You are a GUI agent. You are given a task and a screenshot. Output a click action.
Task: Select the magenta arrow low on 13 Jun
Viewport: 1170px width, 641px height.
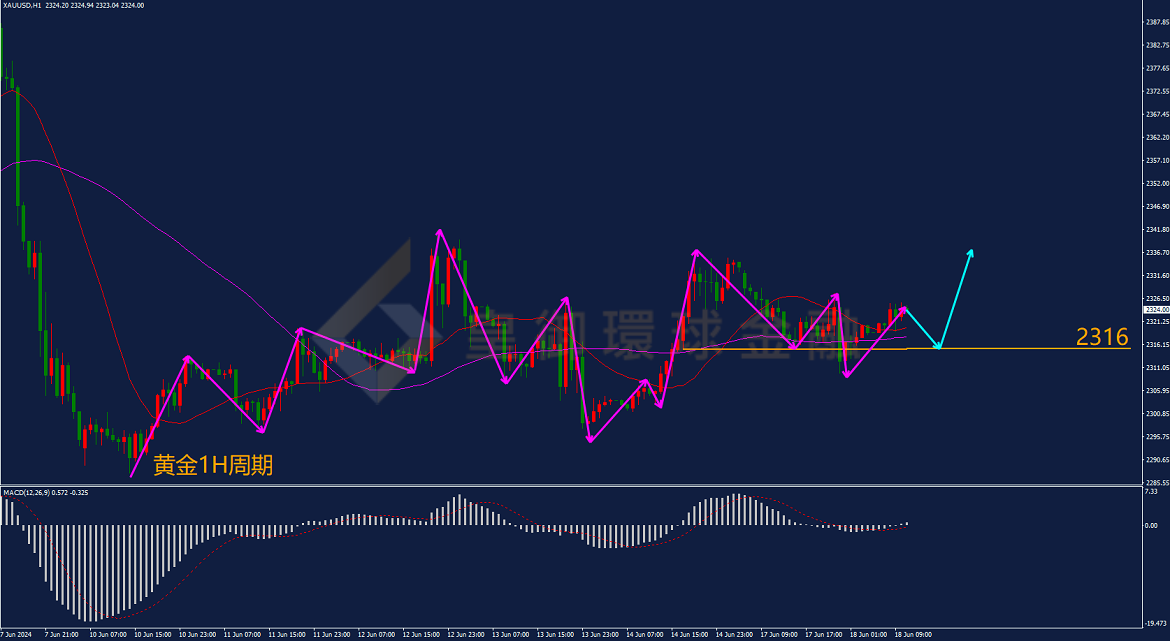590,440
